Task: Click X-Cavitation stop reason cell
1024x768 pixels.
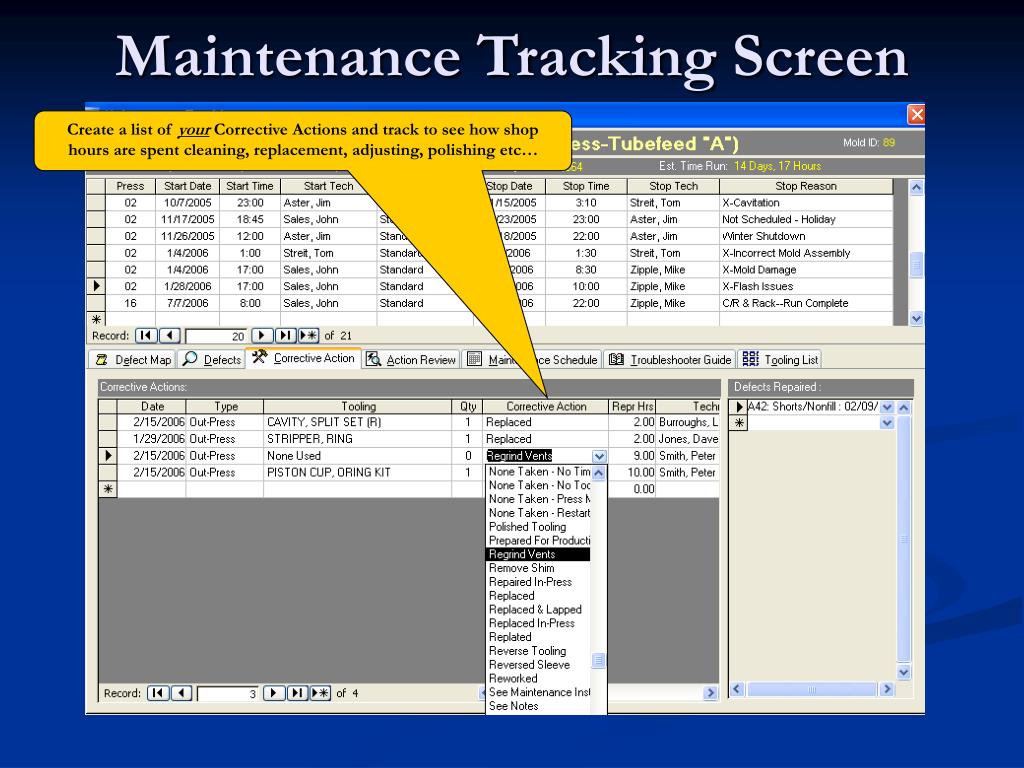Action: (806, 203)
